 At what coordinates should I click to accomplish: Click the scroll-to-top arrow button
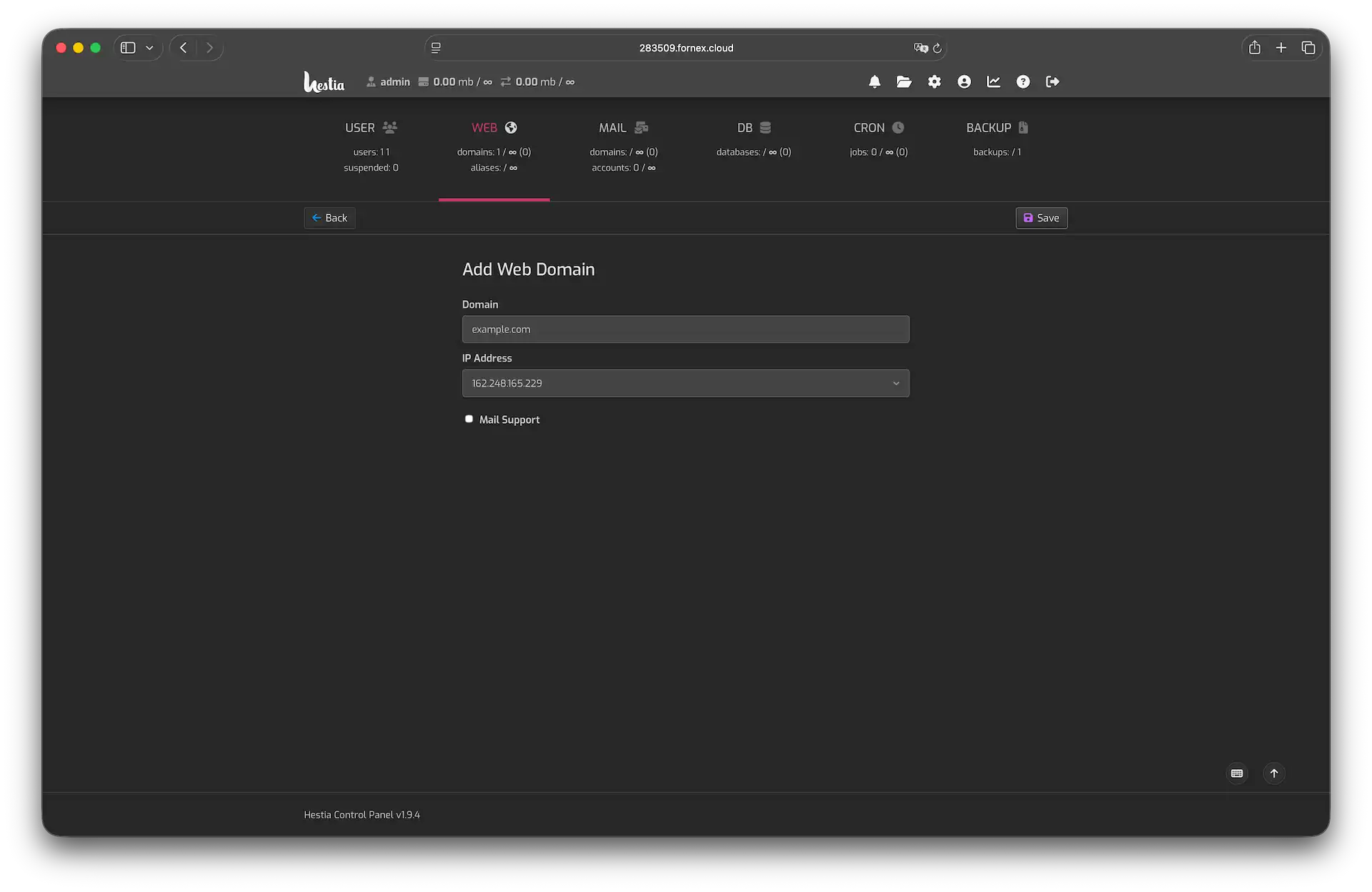1273,773
